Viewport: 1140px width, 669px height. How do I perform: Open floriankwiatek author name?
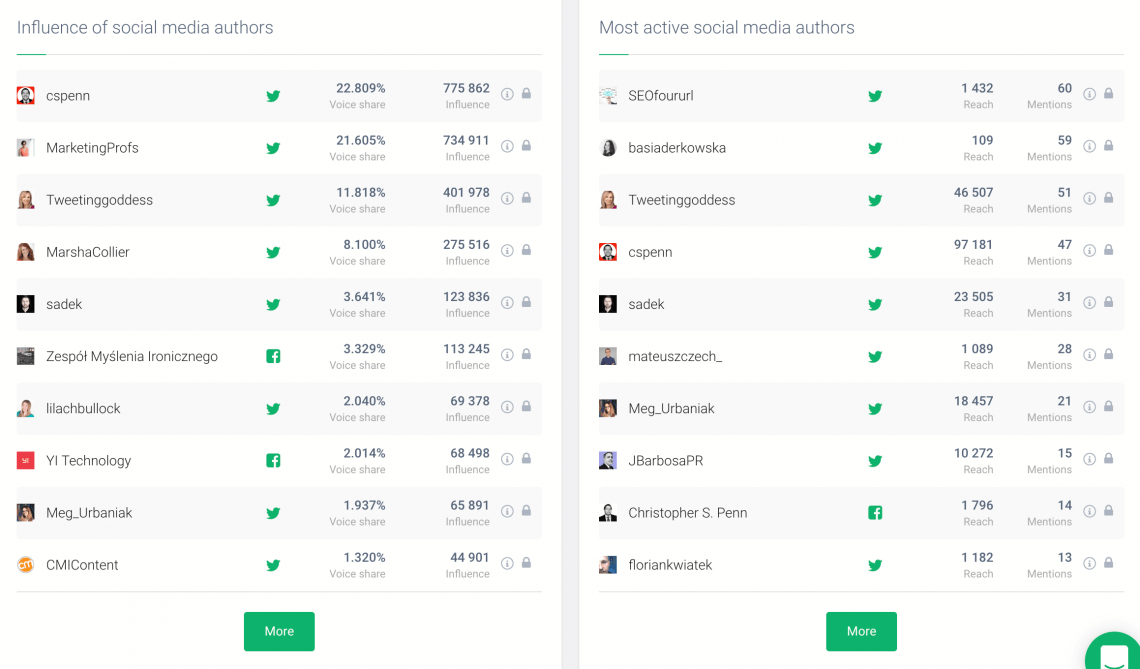point(670,564)
